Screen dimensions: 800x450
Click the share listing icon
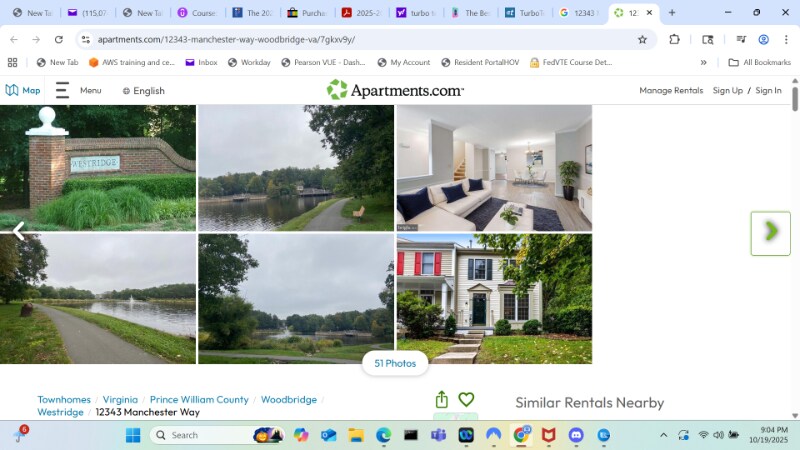point(441,400)
